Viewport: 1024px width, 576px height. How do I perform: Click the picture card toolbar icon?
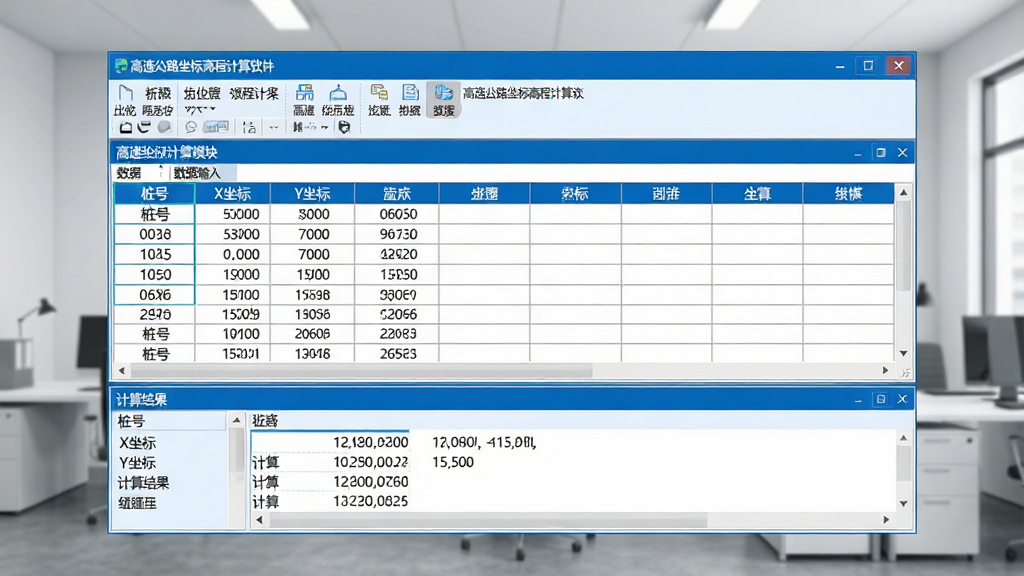click(x=216, y=127)
